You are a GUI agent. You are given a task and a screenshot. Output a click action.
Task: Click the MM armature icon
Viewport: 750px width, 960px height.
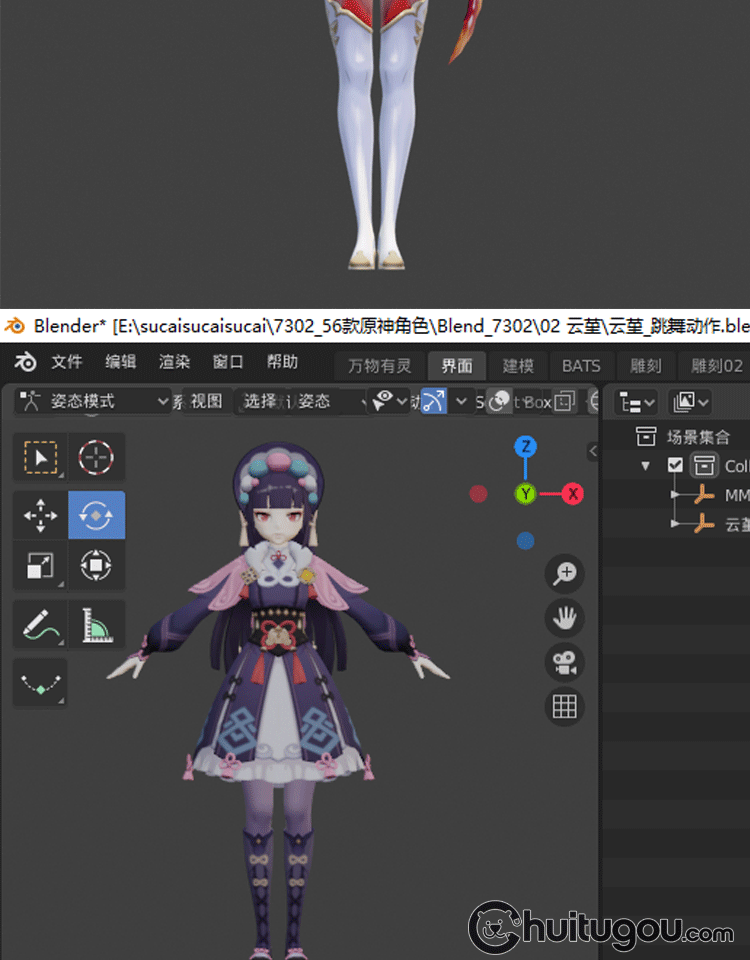pyautogui.click(x=704, y=495)
